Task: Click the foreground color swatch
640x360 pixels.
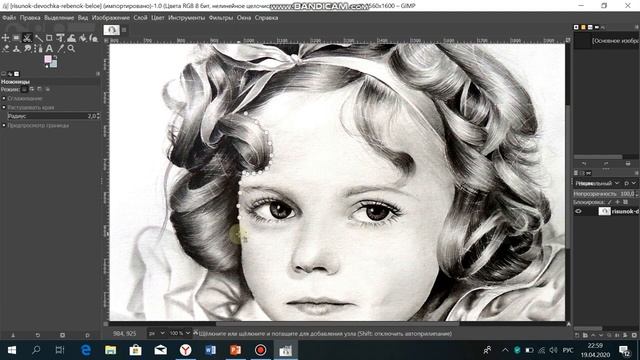Action: (48, 59)
